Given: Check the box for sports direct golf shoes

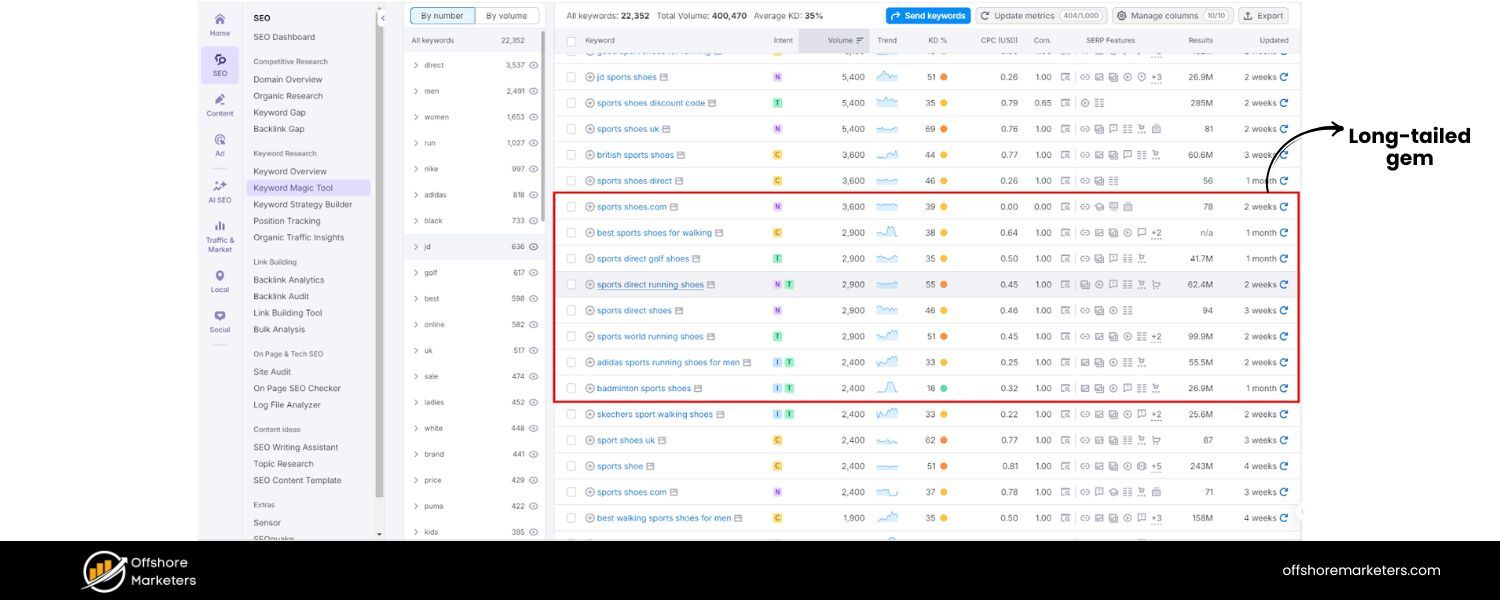Looking at the screenshot, I should pos(571,259).
